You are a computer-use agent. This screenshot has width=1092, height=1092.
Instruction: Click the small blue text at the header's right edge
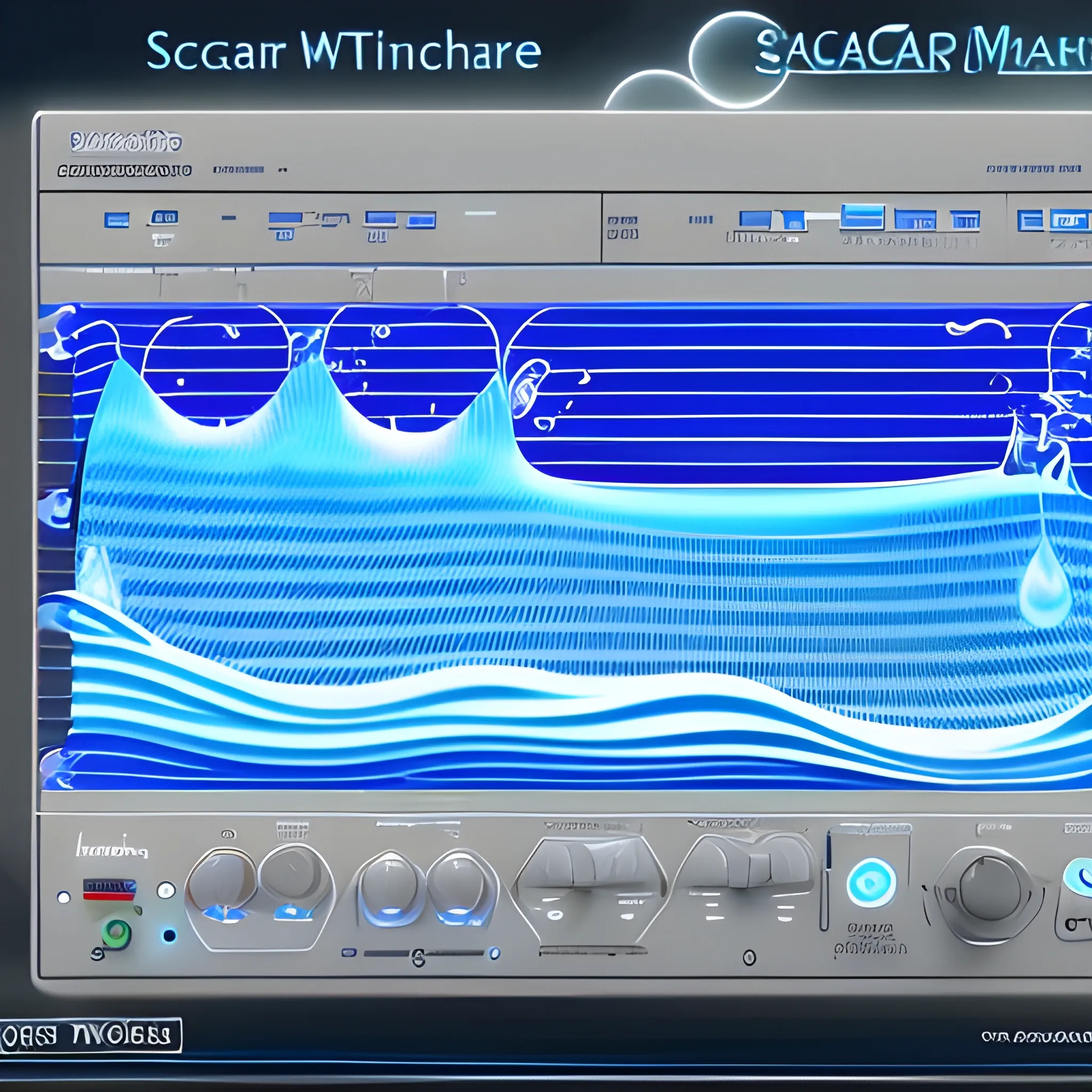pos(1034,168)
